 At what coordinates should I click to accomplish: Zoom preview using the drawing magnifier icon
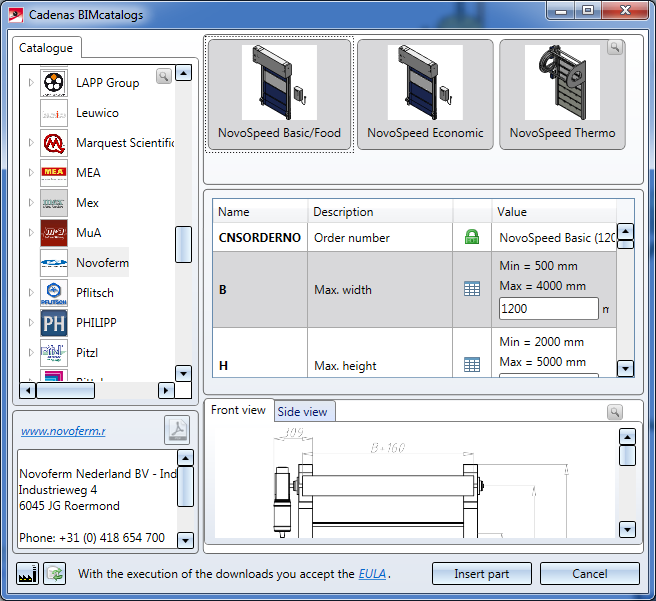615,411
